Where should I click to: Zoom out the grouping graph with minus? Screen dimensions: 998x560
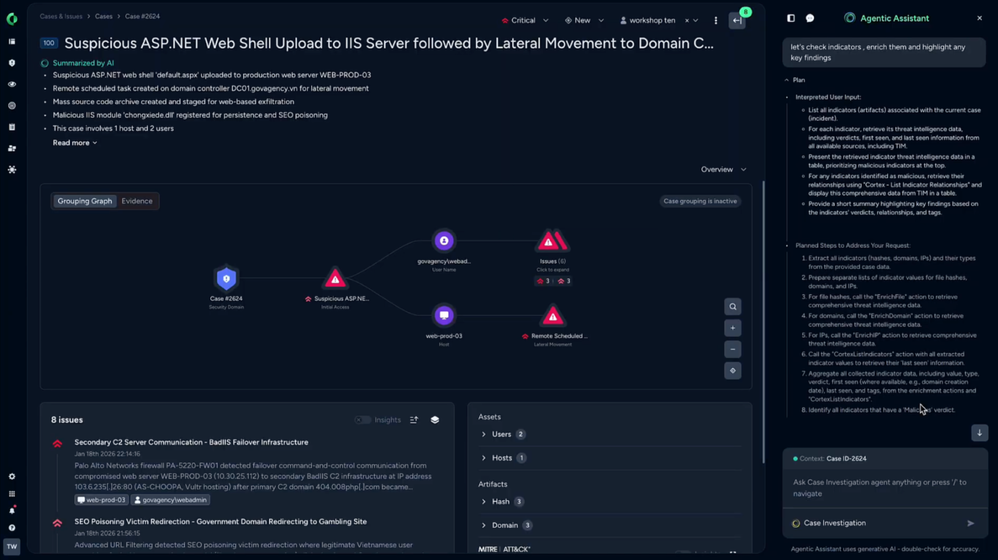pos(733,349)
